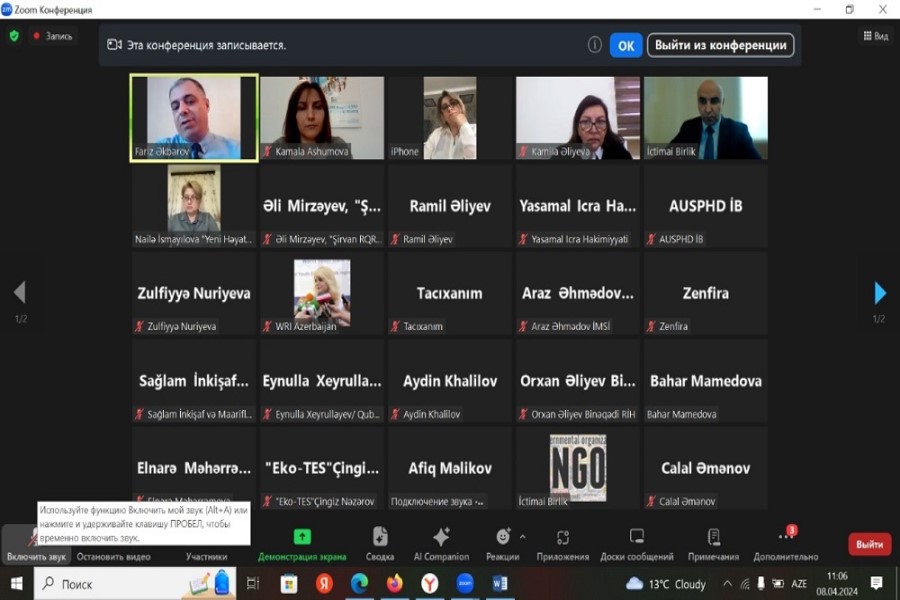Screen dimensions: 900x600
Task: Click the Windows search box Поиск
Action: [137, 584]
